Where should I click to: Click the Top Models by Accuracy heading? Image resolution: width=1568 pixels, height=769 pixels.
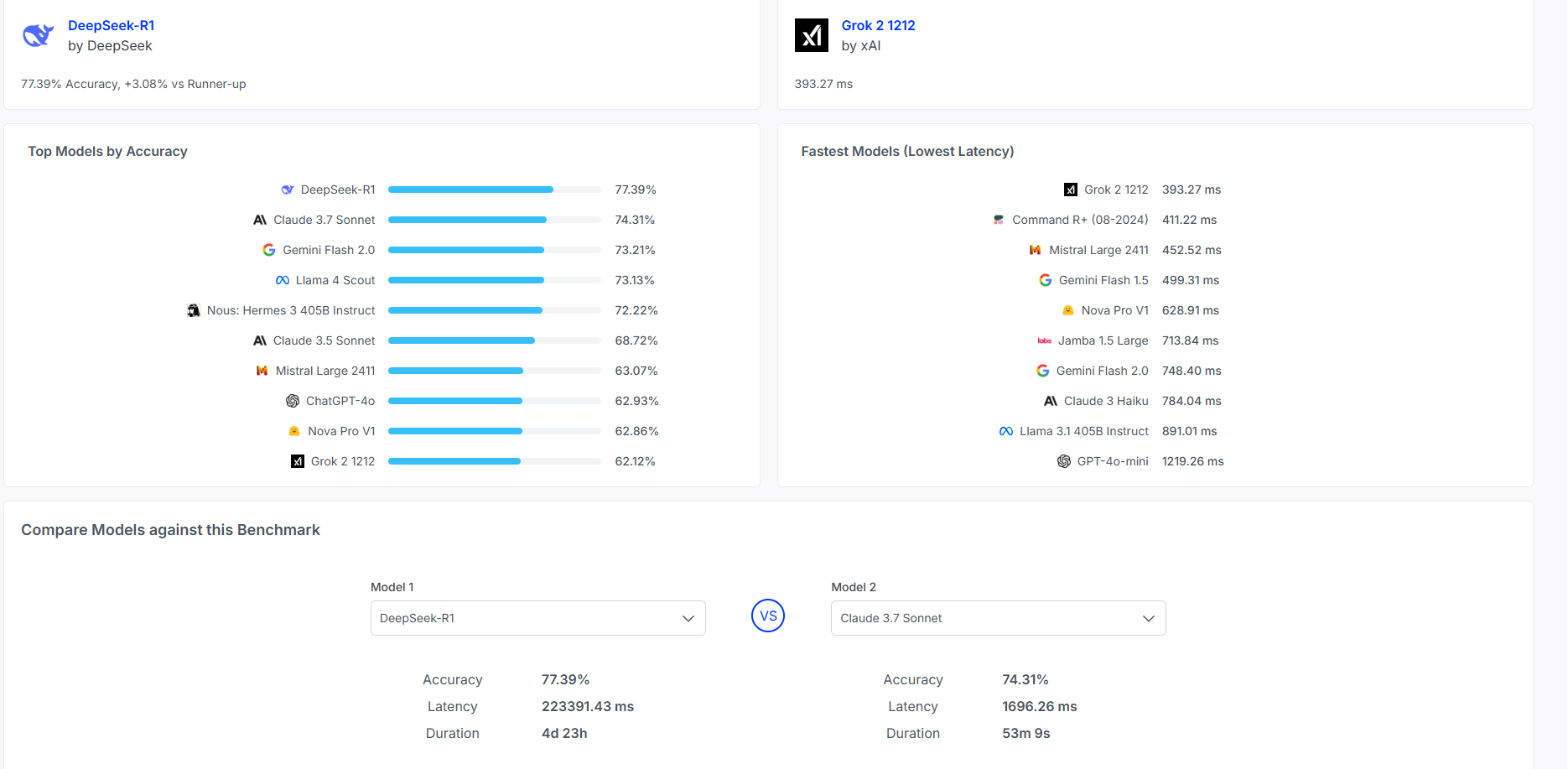point(108,151)
